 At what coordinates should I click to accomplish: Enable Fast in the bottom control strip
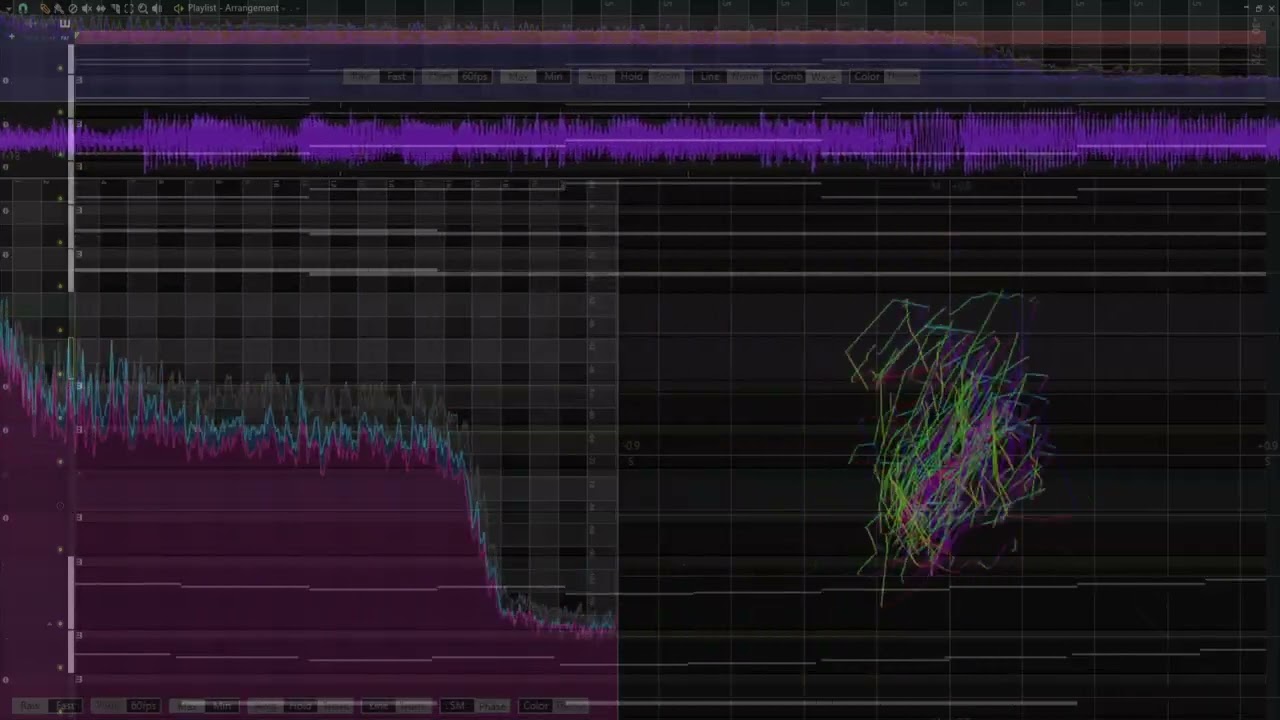(x=65, y=706)
